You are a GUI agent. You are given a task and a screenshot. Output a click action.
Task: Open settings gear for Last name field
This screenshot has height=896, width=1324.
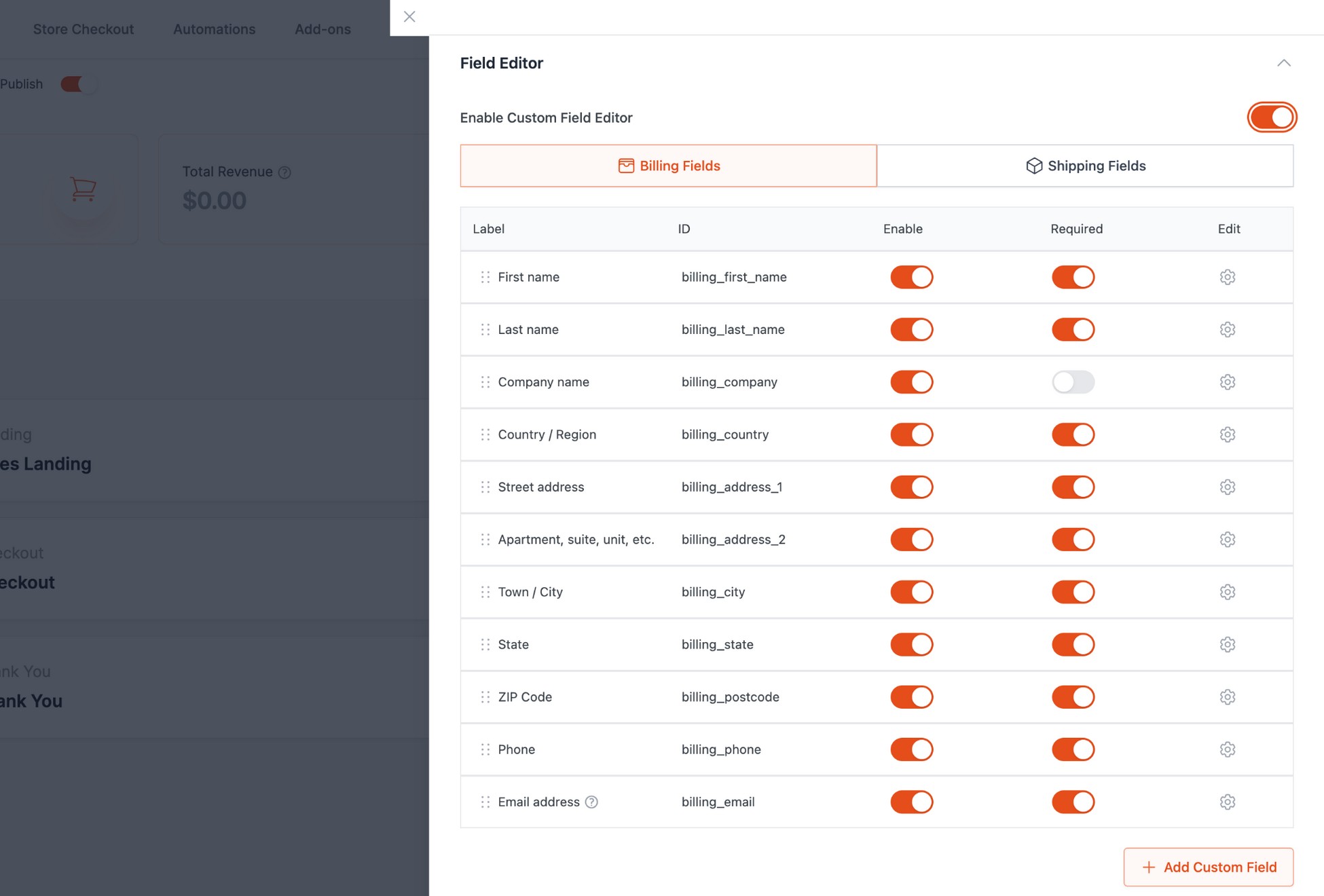click(1227, 329)
